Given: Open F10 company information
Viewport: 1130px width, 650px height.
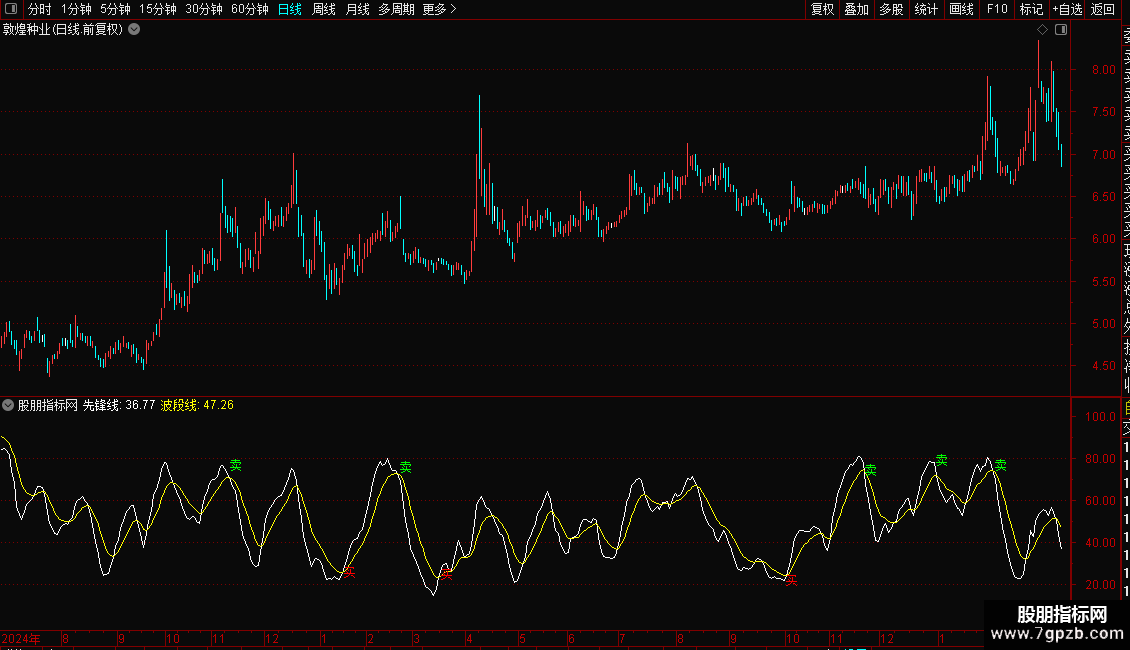Looking at the screenshot, I should (997, 9).
